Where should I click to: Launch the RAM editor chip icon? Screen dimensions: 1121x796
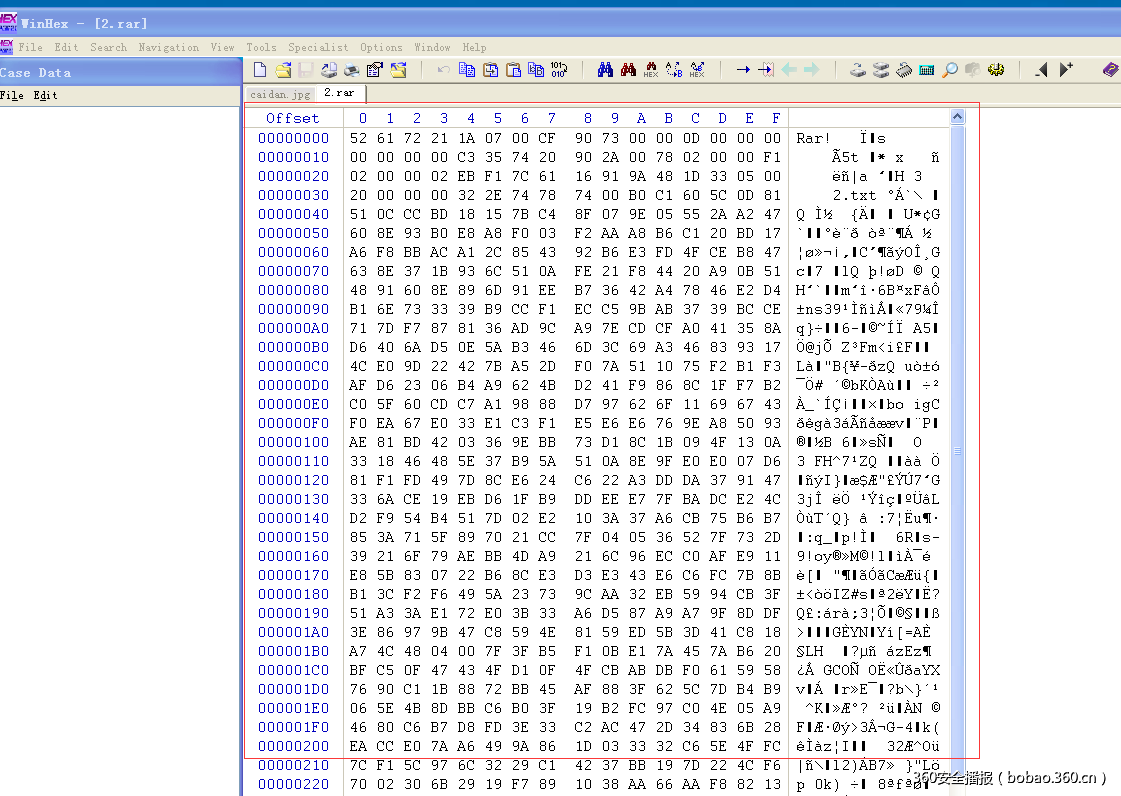pyautogui.click(x=904, y=69)
